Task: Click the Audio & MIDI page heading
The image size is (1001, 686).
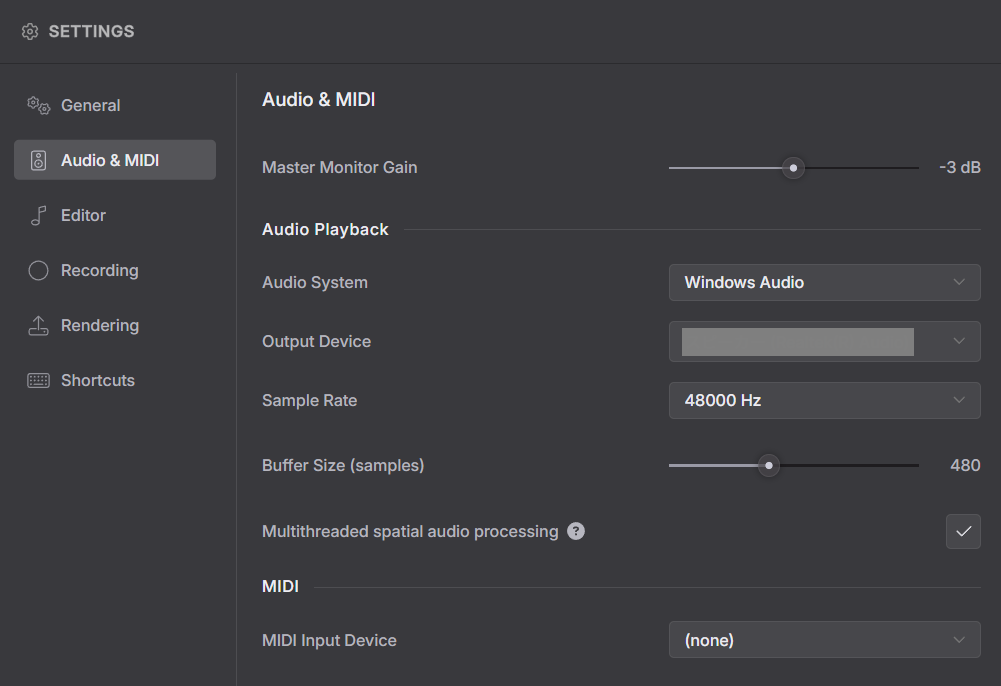Action: pos(319,100)
